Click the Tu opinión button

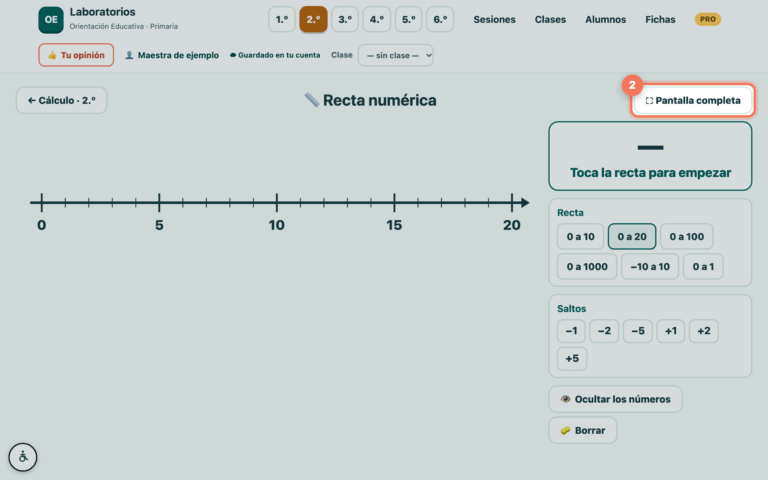click(76, 55)
